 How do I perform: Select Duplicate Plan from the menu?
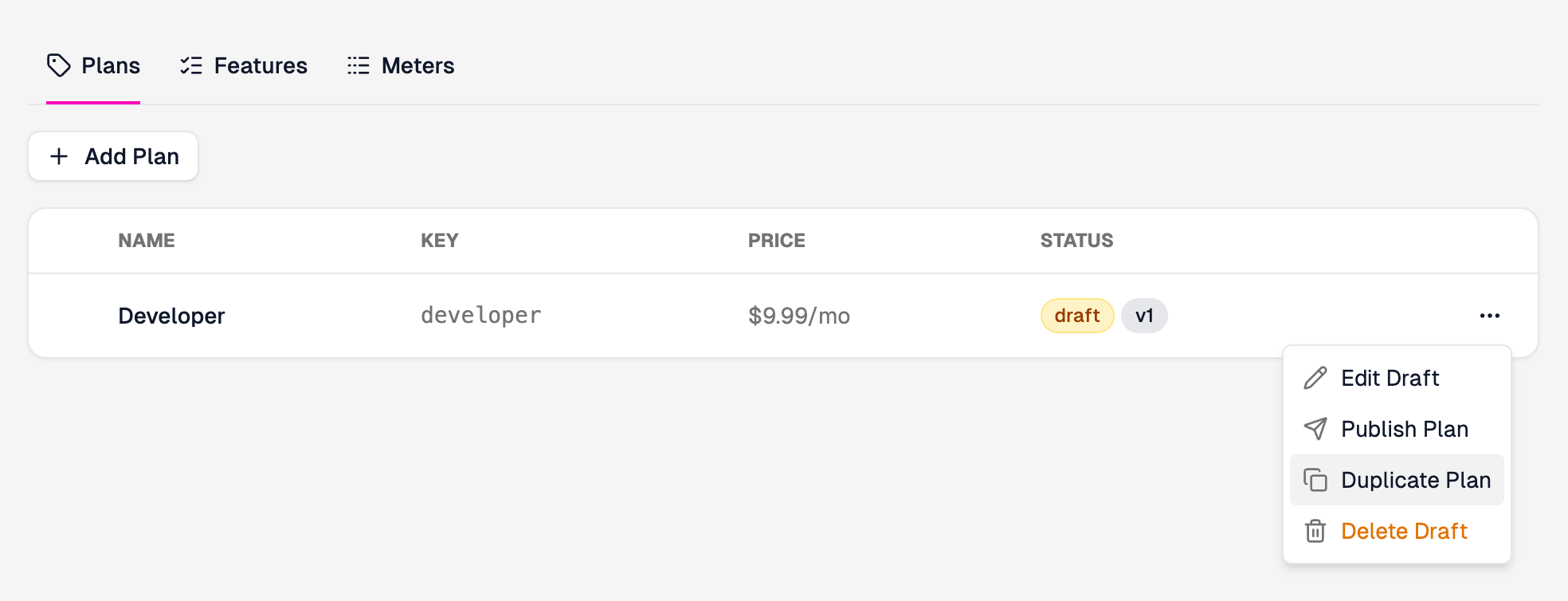click(x=1416, y=480)
